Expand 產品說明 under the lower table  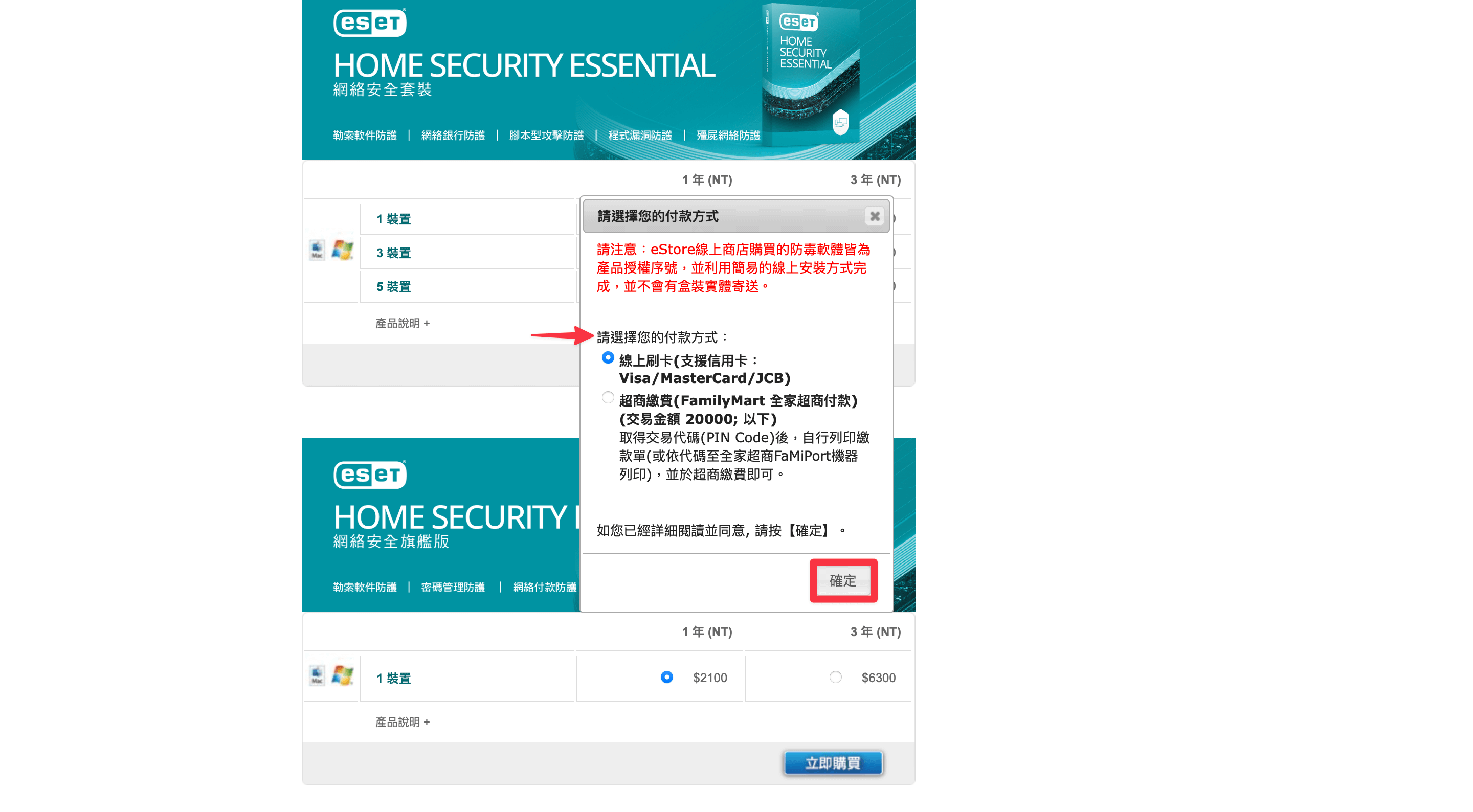(x=403, y=722)
